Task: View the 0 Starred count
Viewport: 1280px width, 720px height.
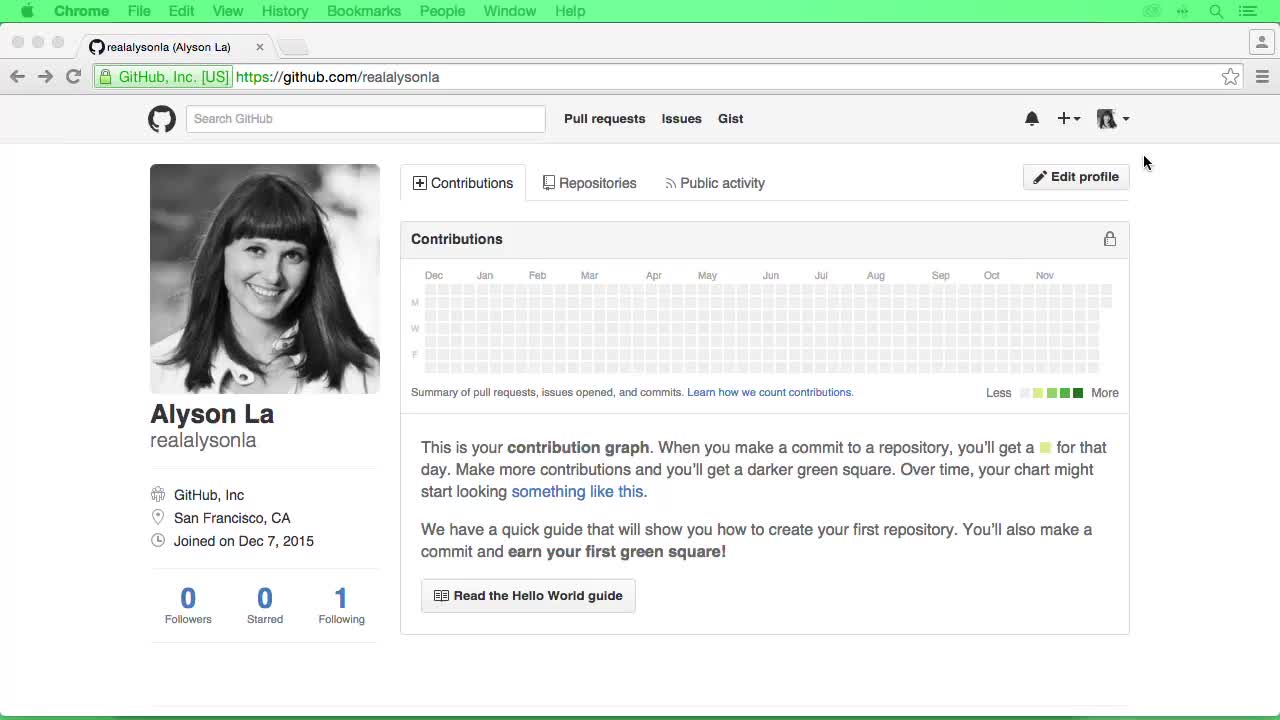Action: click(x=265, y=605)
